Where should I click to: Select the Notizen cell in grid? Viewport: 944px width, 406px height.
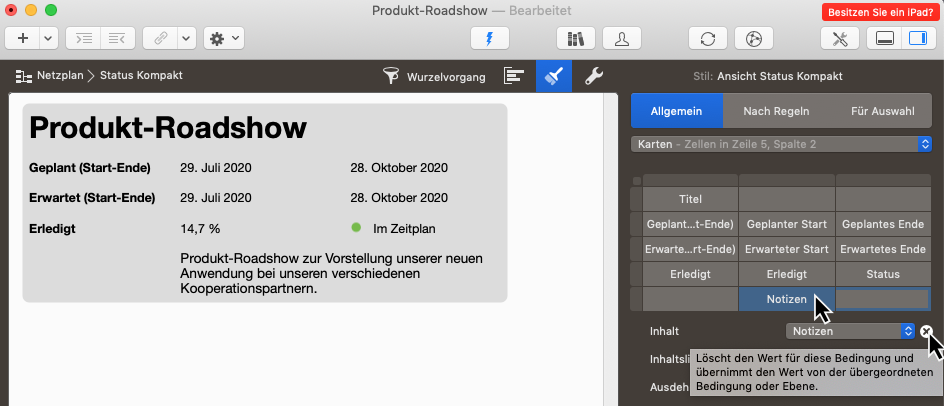click(786, 299)
